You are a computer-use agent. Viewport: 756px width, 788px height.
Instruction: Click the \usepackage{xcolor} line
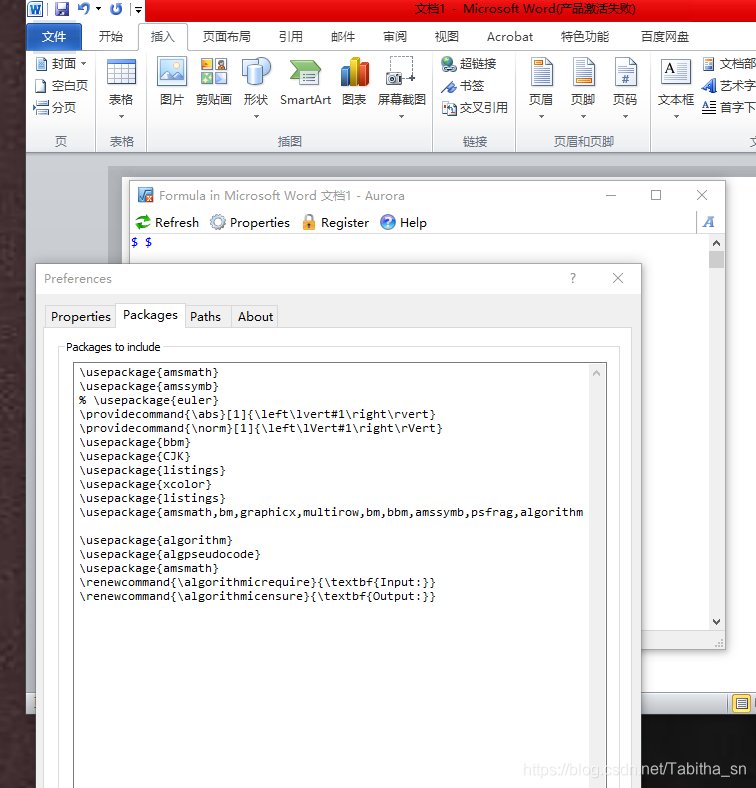[x=145, y=484]
